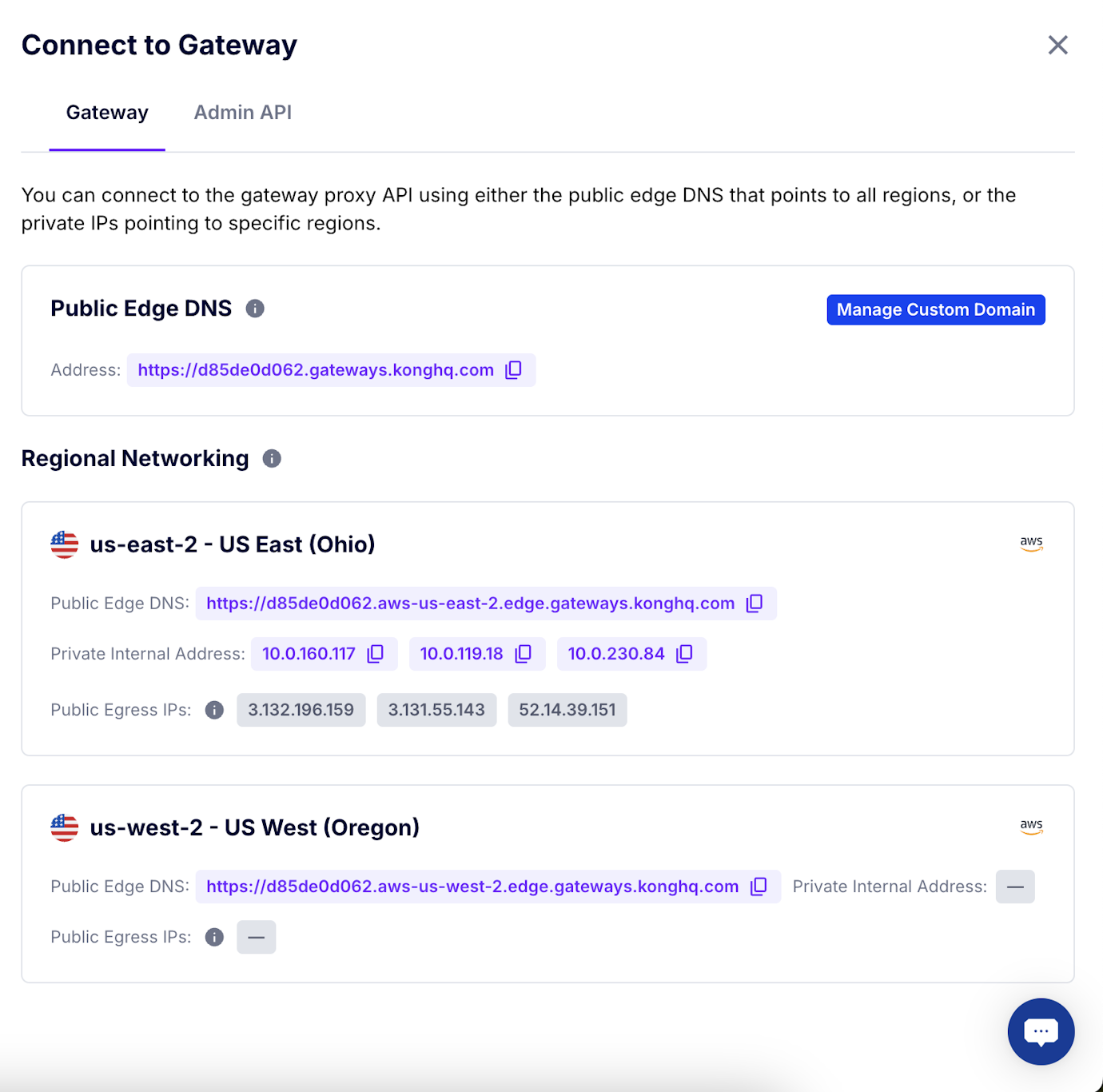1103x1092 pixels.
Task: Switch to the Admin API tab
Action: pos(242,112)
